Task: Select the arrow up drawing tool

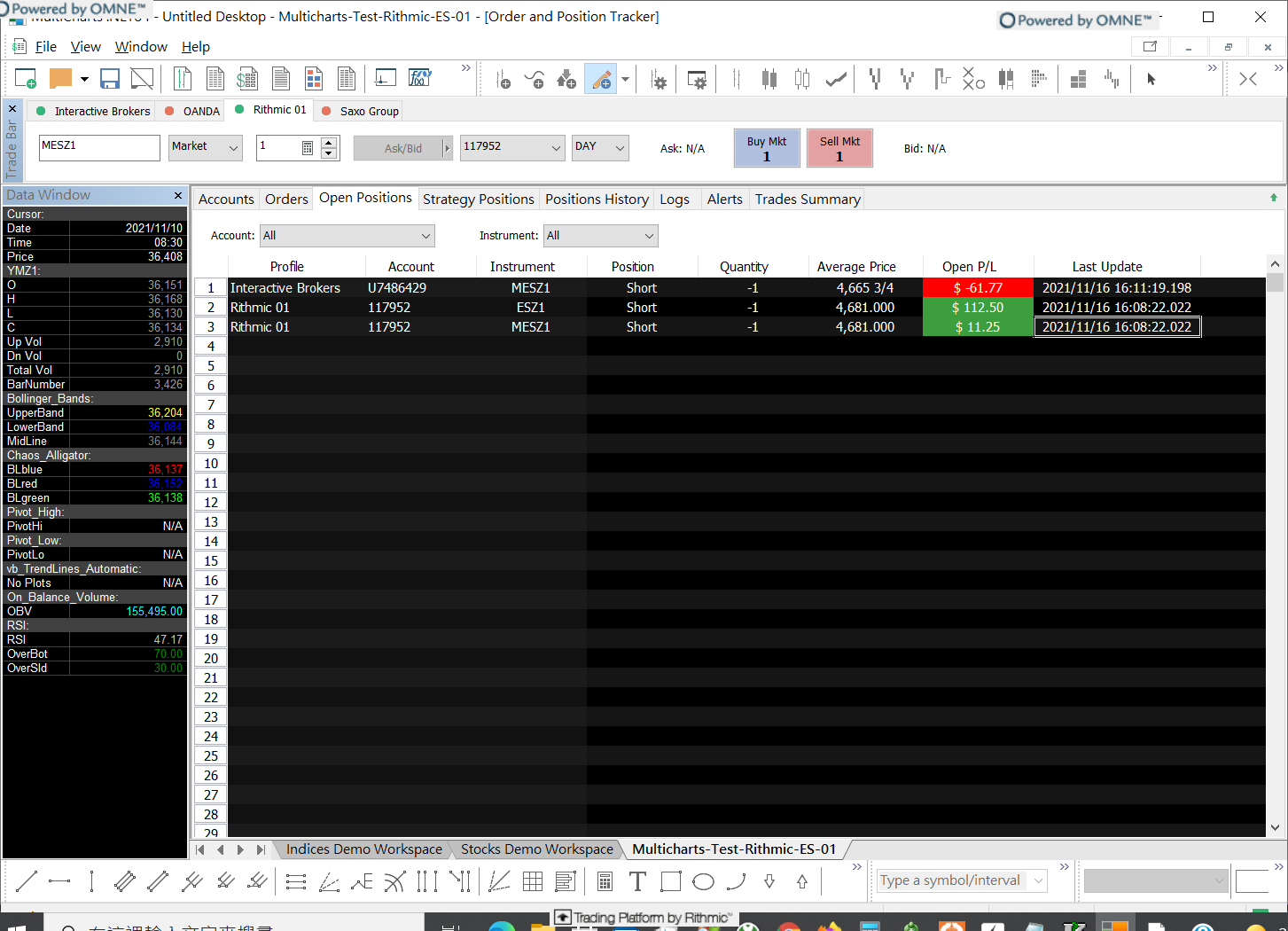Action: coord(802,881)
